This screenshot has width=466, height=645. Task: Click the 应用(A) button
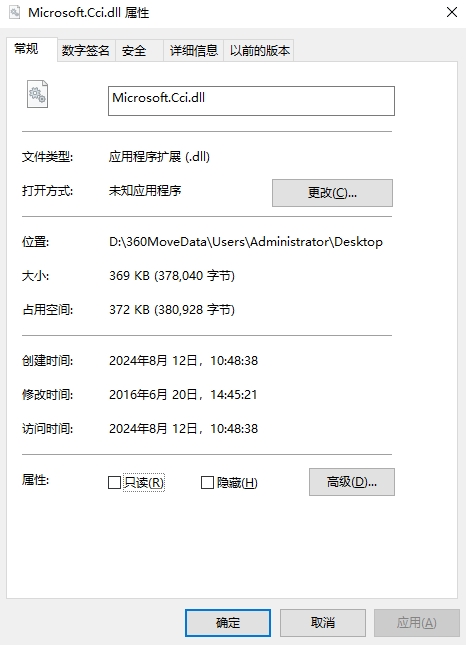417,622
